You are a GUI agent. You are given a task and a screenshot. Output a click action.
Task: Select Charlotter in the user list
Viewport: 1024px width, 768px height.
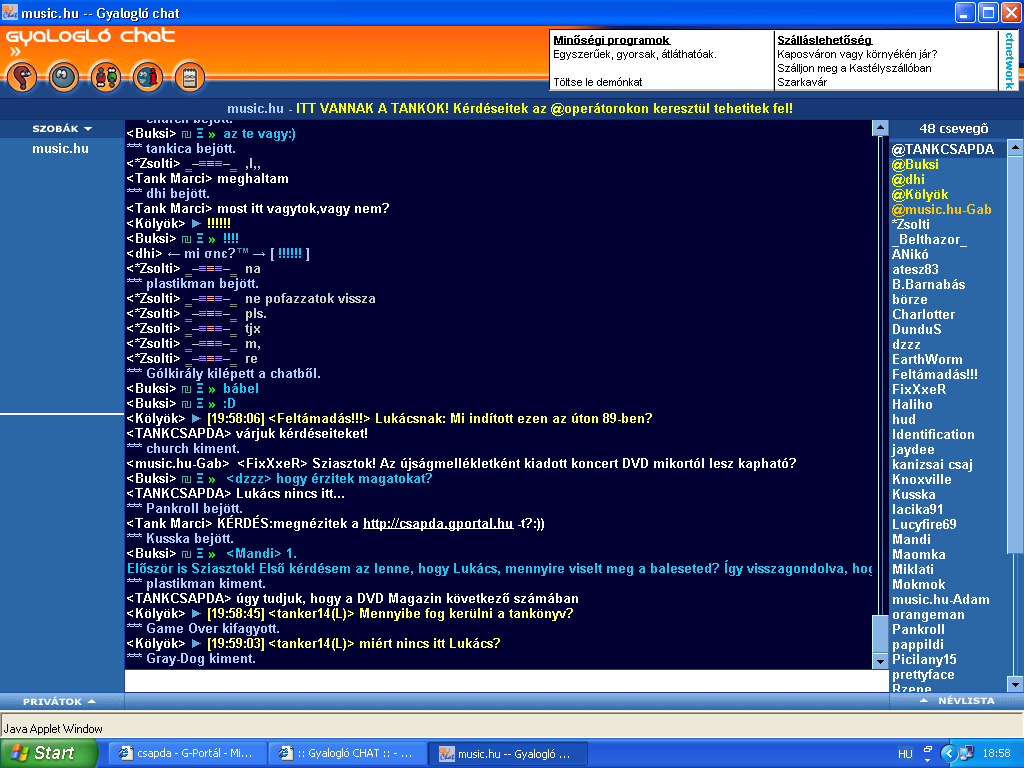point(923,315)
